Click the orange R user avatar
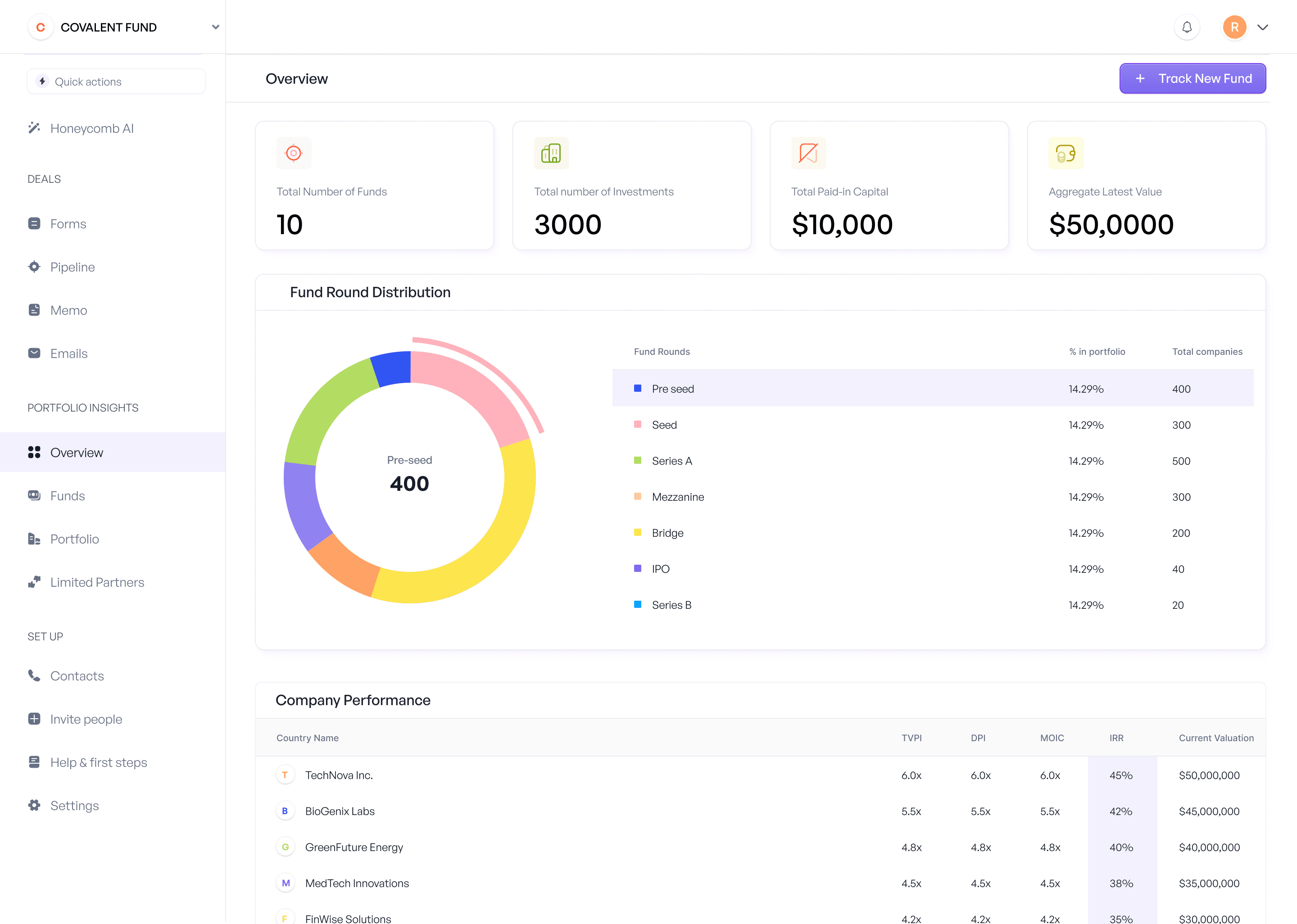This screenshot has width=1297, height=924. pyautogui.click(x=1234, y=27)
